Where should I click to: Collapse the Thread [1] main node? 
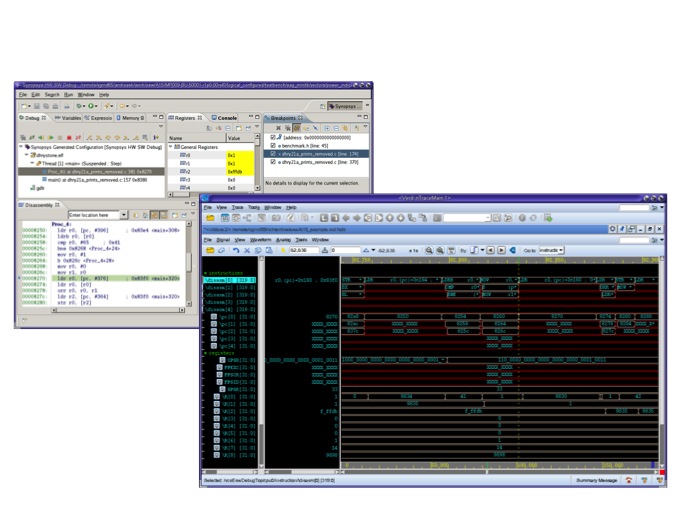pyautogui.click(x=32, y=163)
